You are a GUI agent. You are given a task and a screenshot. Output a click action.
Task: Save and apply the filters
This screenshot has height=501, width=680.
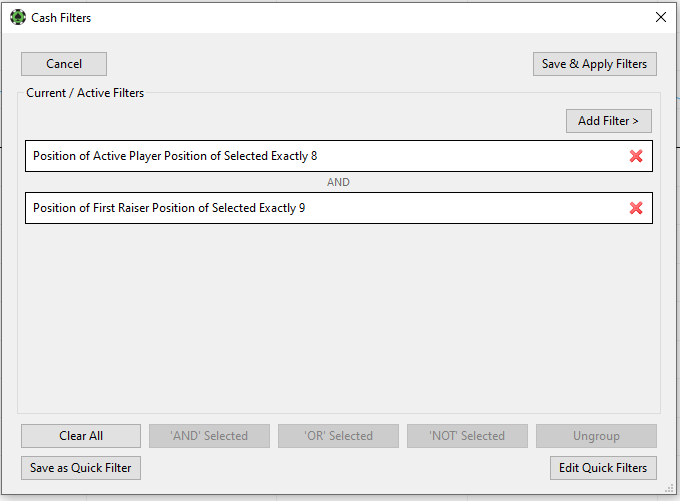595,64
